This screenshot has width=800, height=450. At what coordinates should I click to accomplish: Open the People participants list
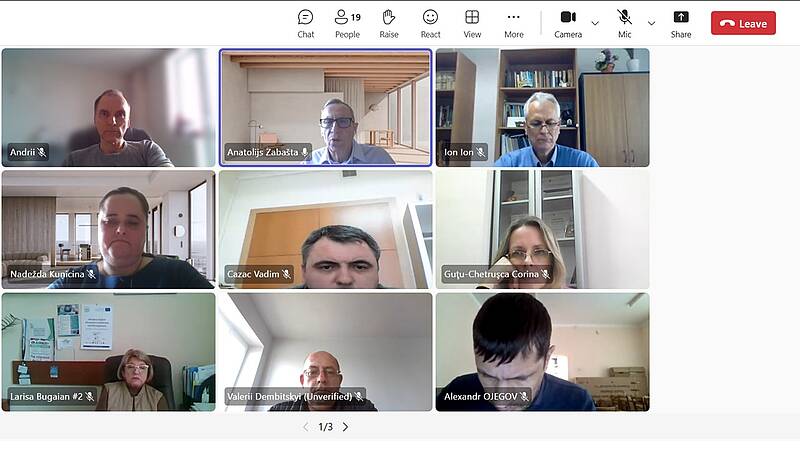347,22
